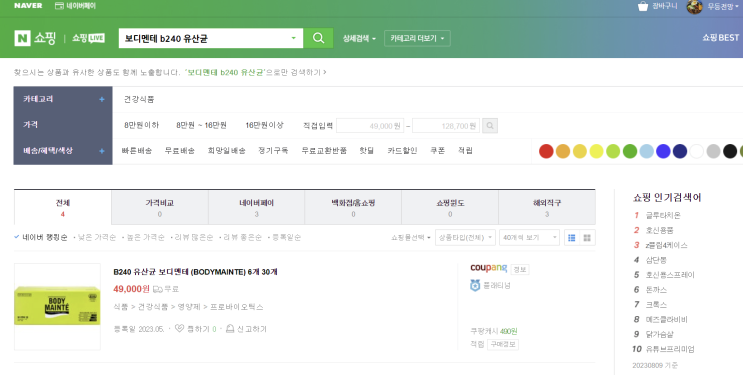Viewport: 743px width, 375px height.
Task: Select the 백화점/홈쇼핑 tab
Action: (353, 208)
